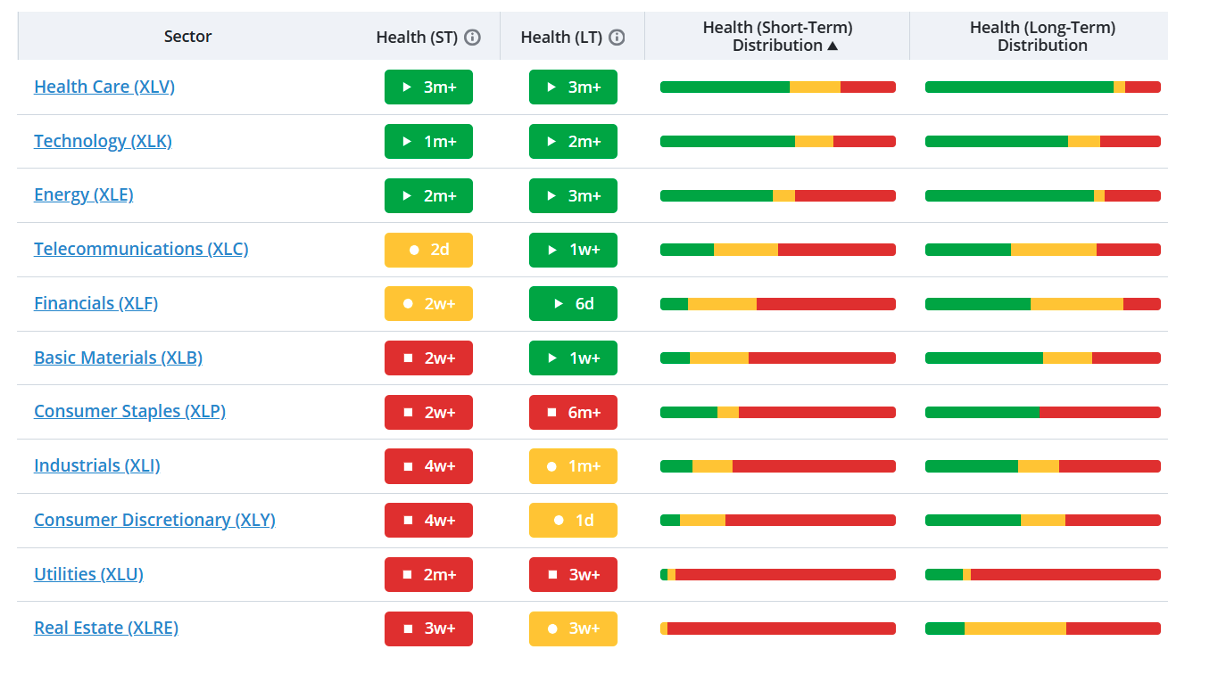The height and width of the screenshot is (684, 1213).
Task: Open the Technology (XLK) sector link
Action: (103, 141)
